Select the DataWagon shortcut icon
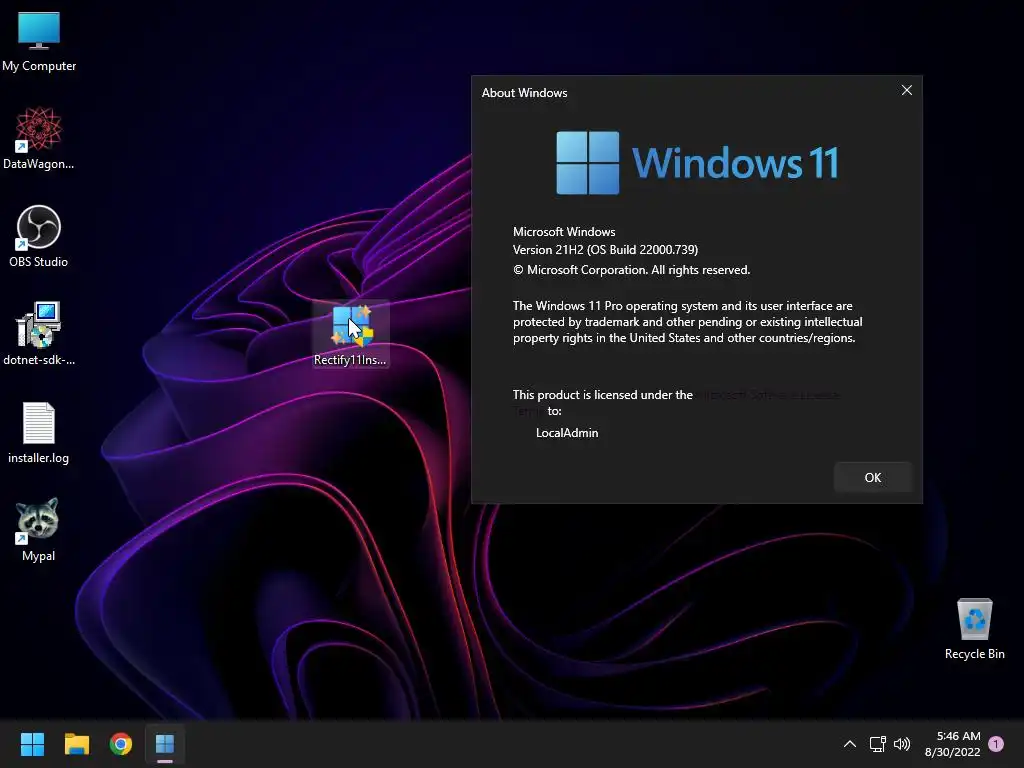This screenshot has height=768, width=1024. click(39, 138)
